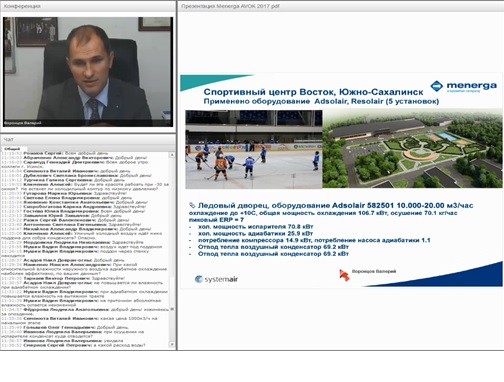This screenshot has width=504, height=382.
Task: Click the hockey rink photo
Action: click(x=254, y=149)
